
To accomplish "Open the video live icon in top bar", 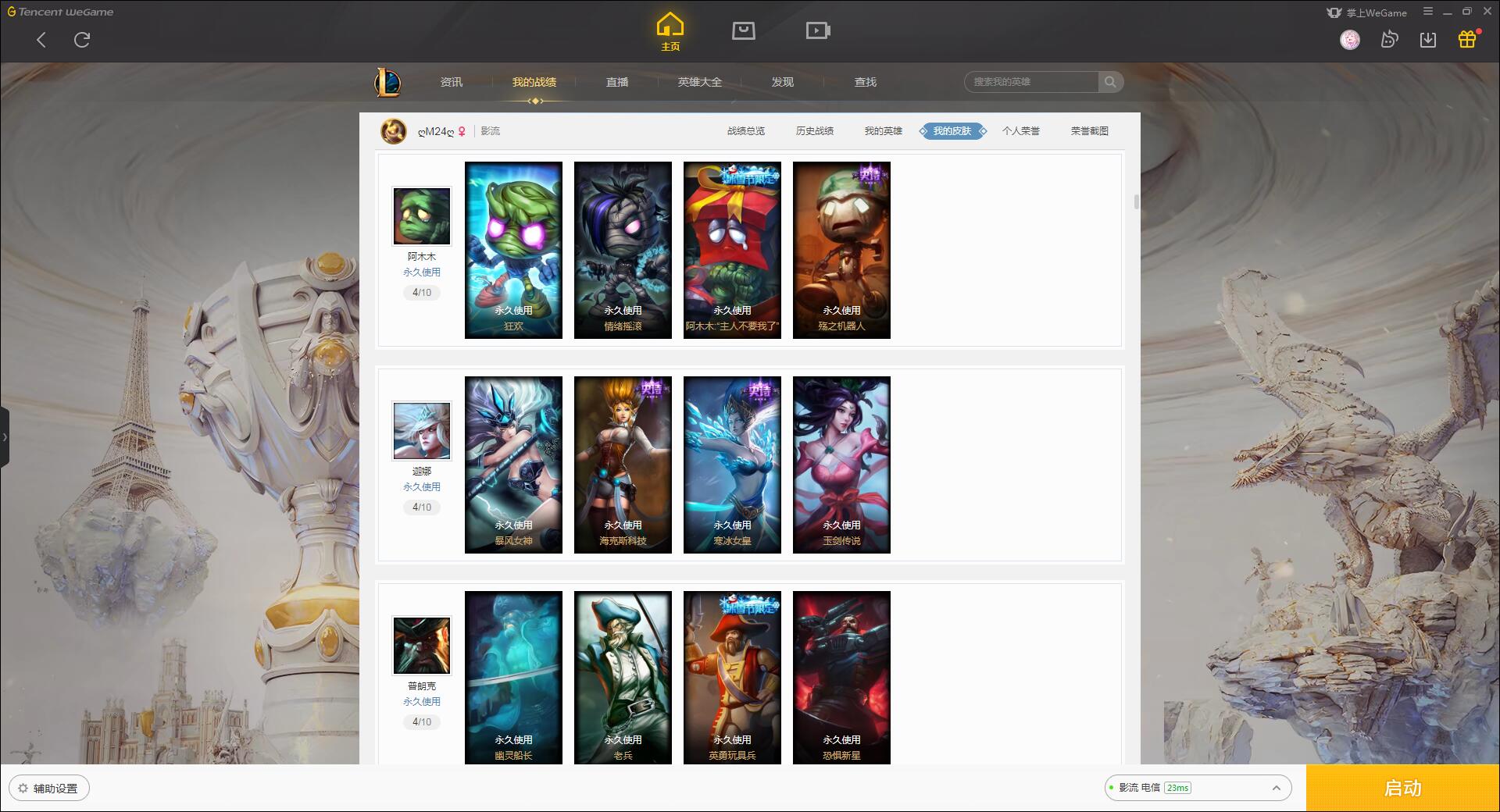I will tap(818, 30).
